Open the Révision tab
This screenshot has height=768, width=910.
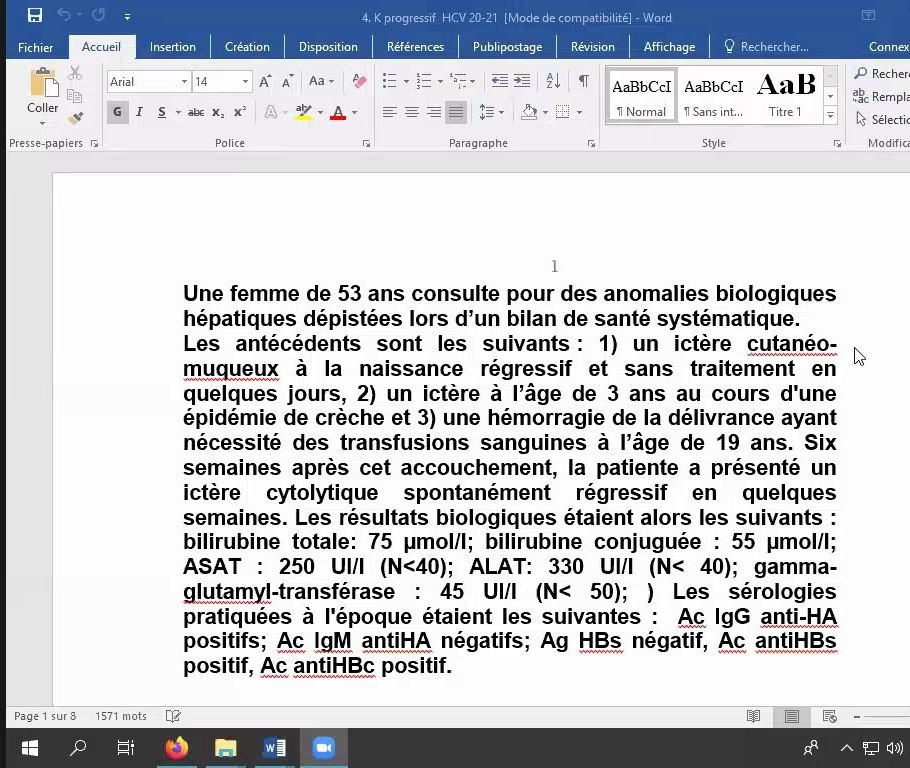593,47
